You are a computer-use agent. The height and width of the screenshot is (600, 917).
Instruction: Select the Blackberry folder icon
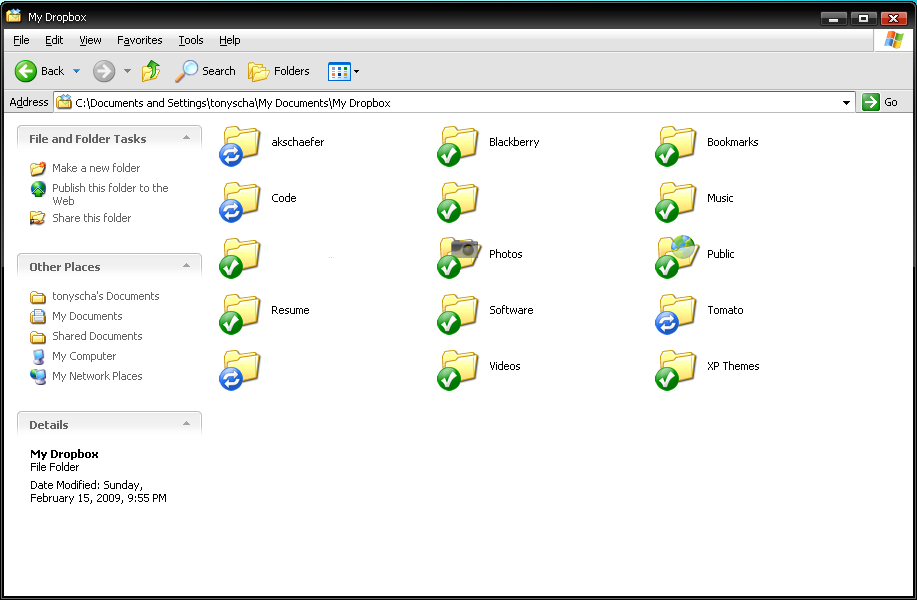[459, 143]
